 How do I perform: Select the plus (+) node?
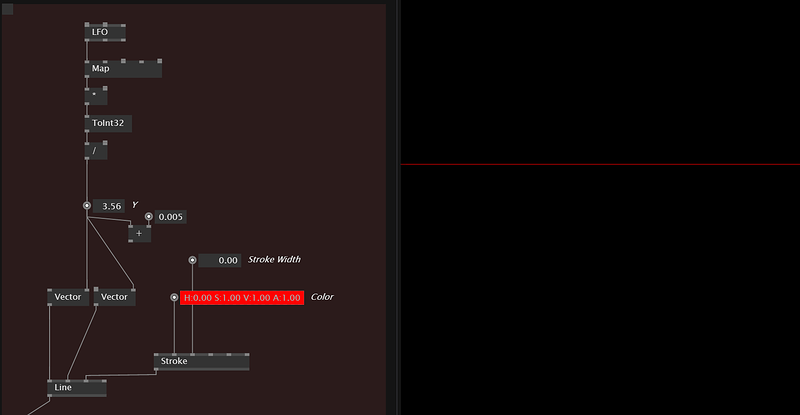click(139, 233)
